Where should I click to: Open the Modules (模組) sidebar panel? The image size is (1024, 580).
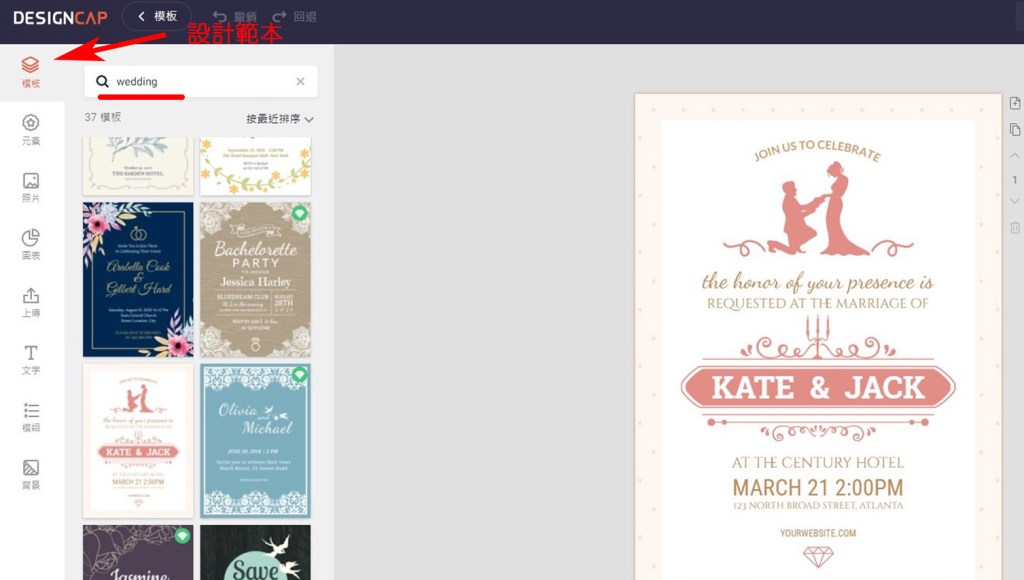point(31,416)
